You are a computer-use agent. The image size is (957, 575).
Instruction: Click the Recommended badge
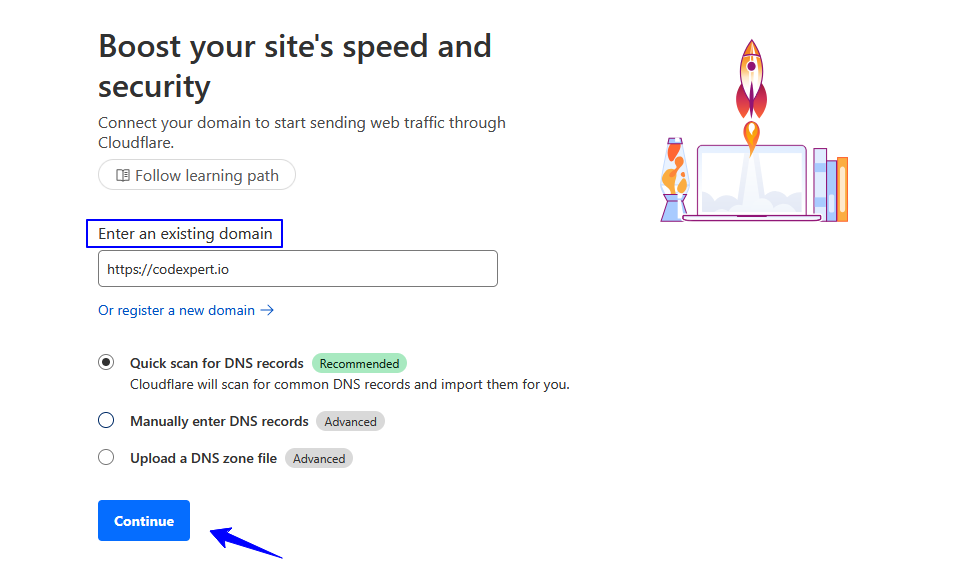coord(359,363)
